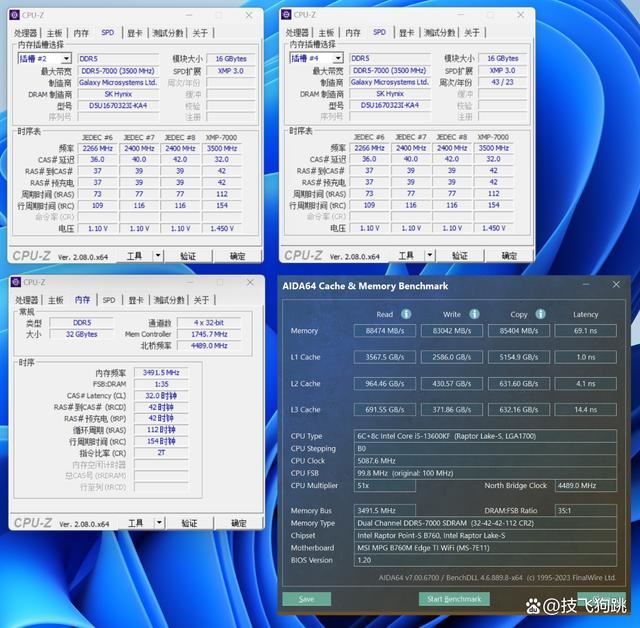Close the CPU-Z window showing slot #4
This screenshot has height=628, width=640.
click(x=520, y=15)
